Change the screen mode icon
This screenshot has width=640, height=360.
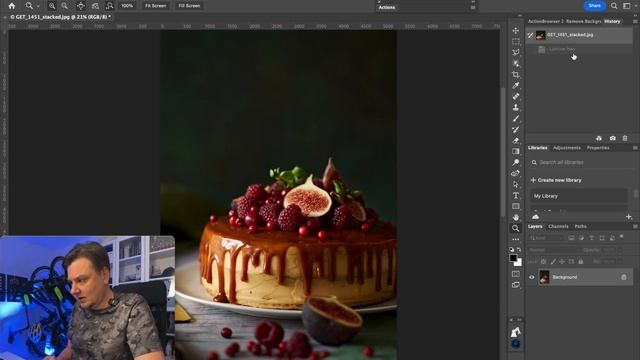(x=516, y=285)
